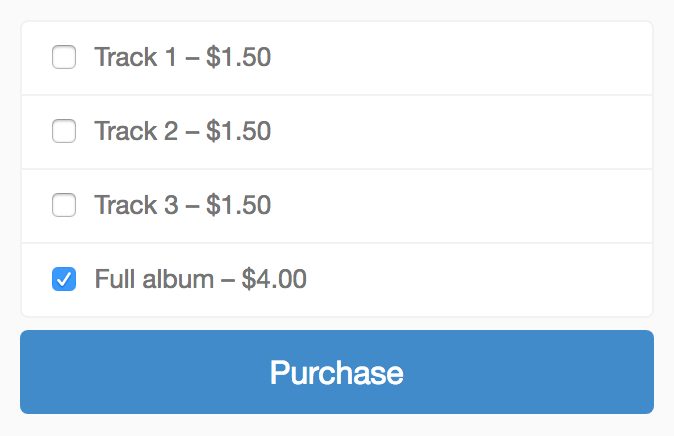Check the Track 1 checkbox

click(x=64, y=58)
